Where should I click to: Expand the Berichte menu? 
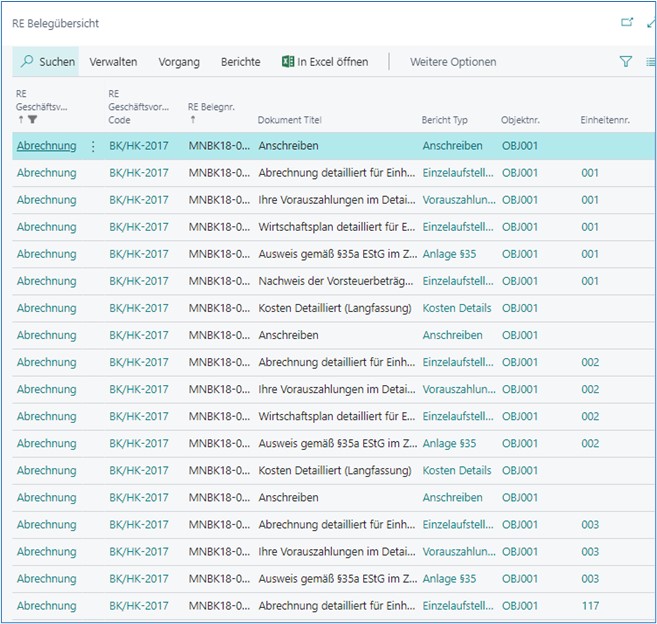tap(240, 62)
